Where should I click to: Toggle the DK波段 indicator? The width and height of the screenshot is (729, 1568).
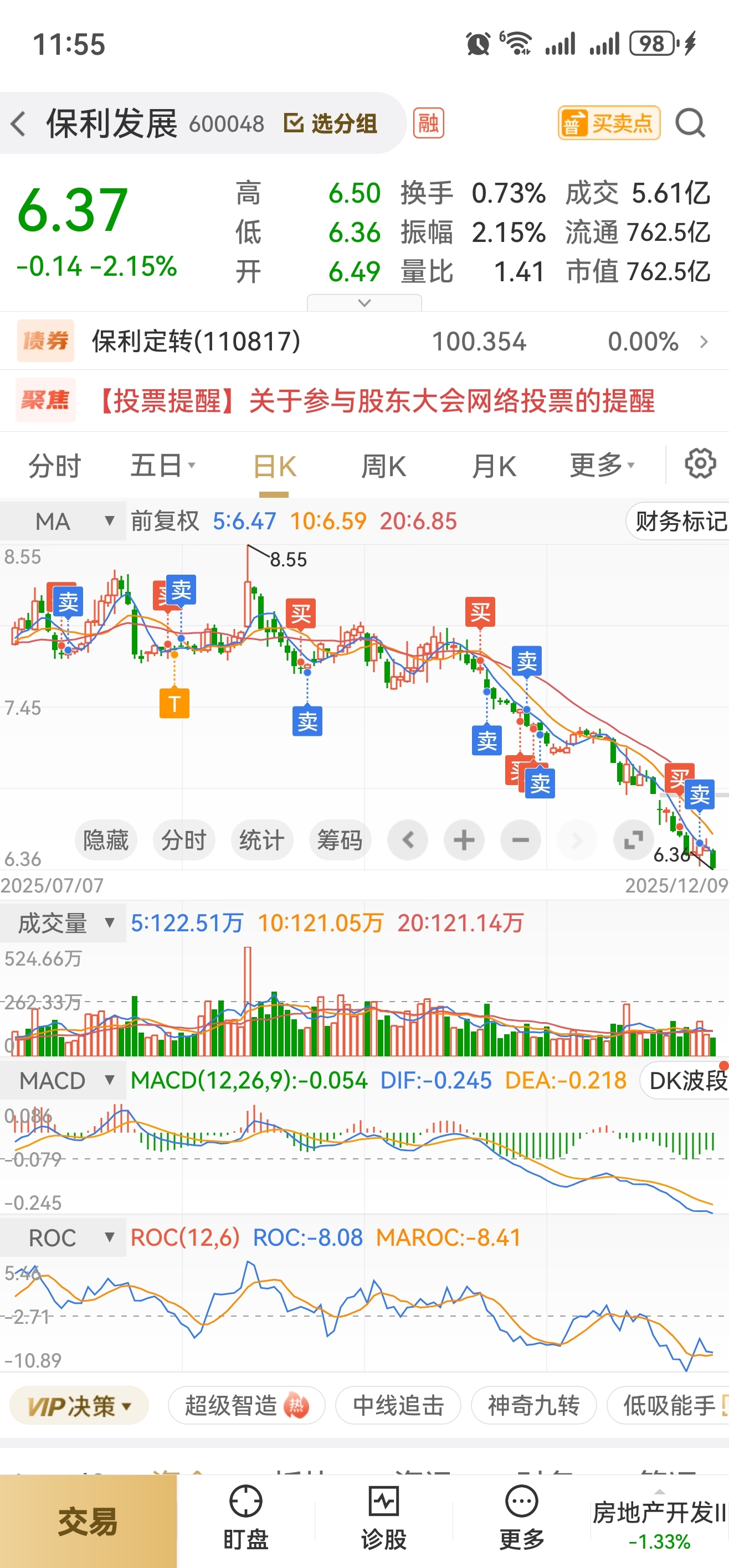tap(685, 1080)
